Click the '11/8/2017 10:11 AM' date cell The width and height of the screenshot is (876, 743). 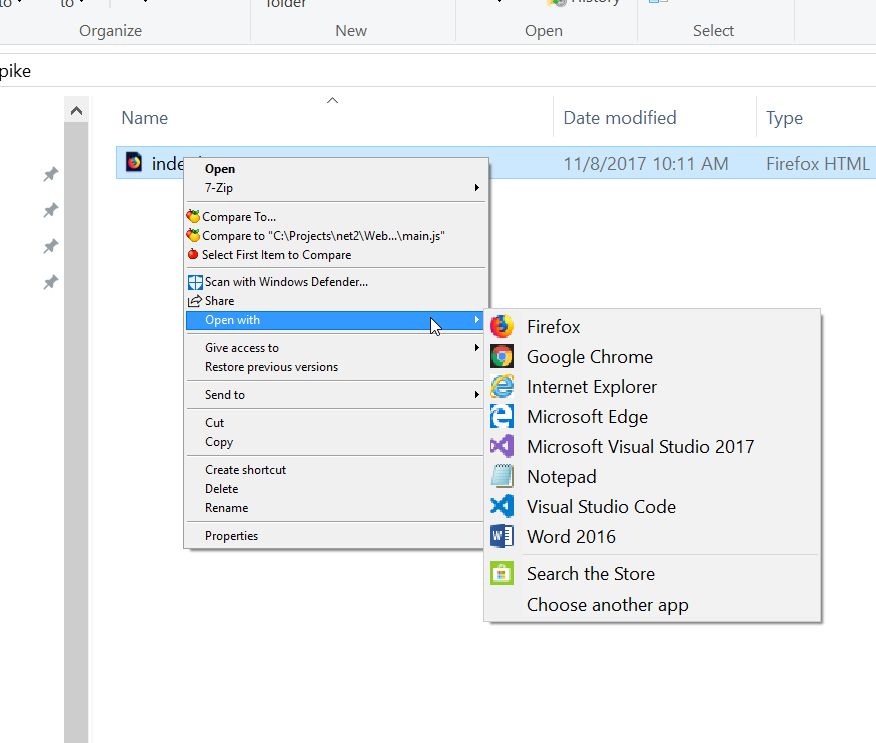646,164
